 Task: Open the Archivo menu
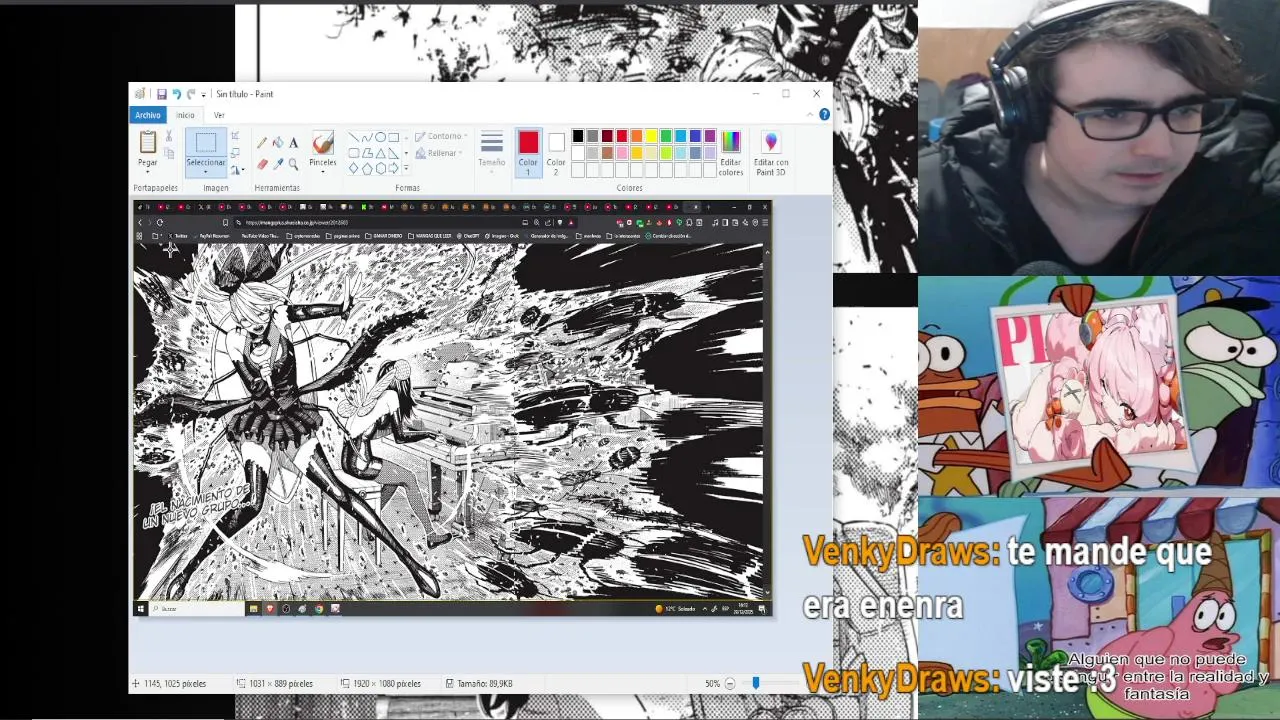click(148, 115)
